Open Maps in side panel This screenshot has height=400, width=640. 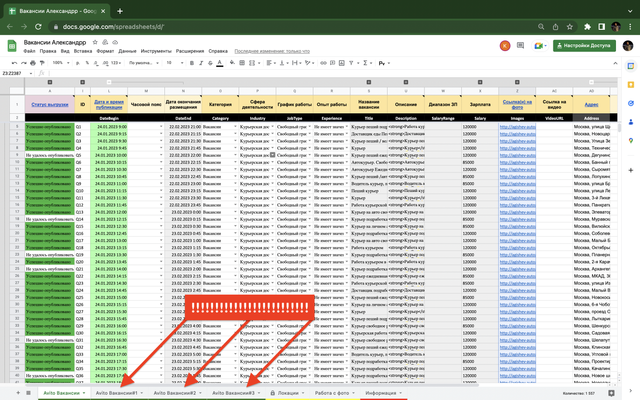coord(631,140)
